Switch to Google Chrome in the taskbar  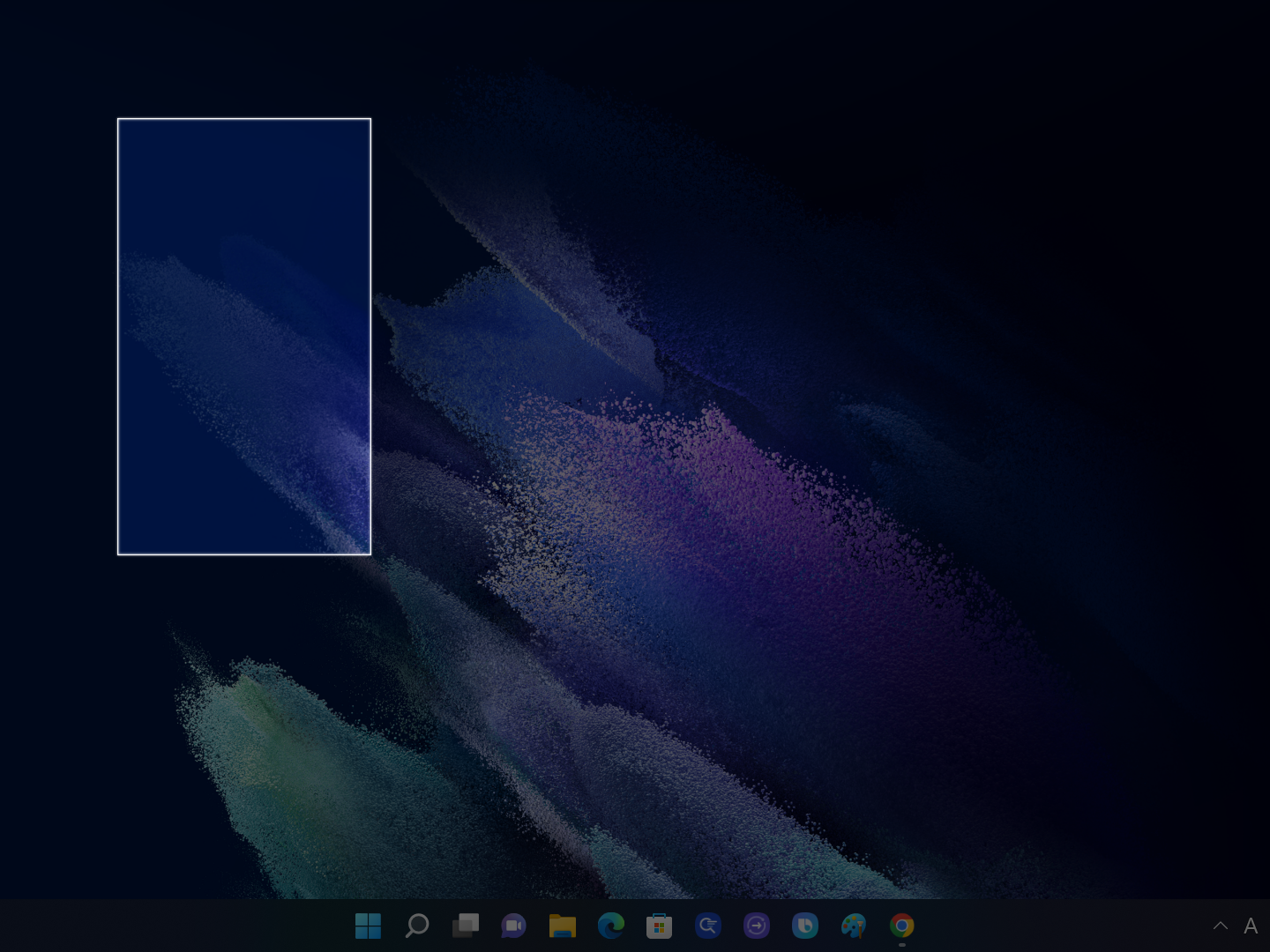[901, 926]
